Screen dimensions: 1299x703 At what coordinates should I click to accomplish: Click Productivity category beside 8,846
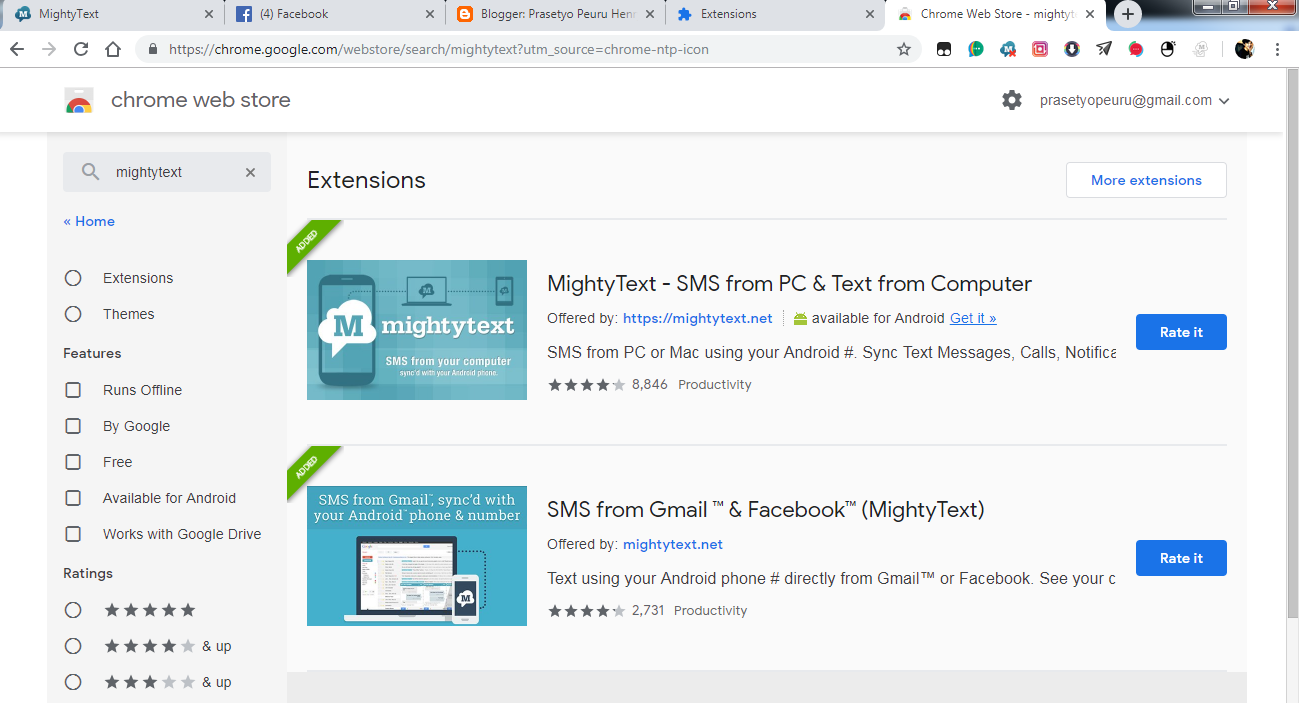point(715,384)
